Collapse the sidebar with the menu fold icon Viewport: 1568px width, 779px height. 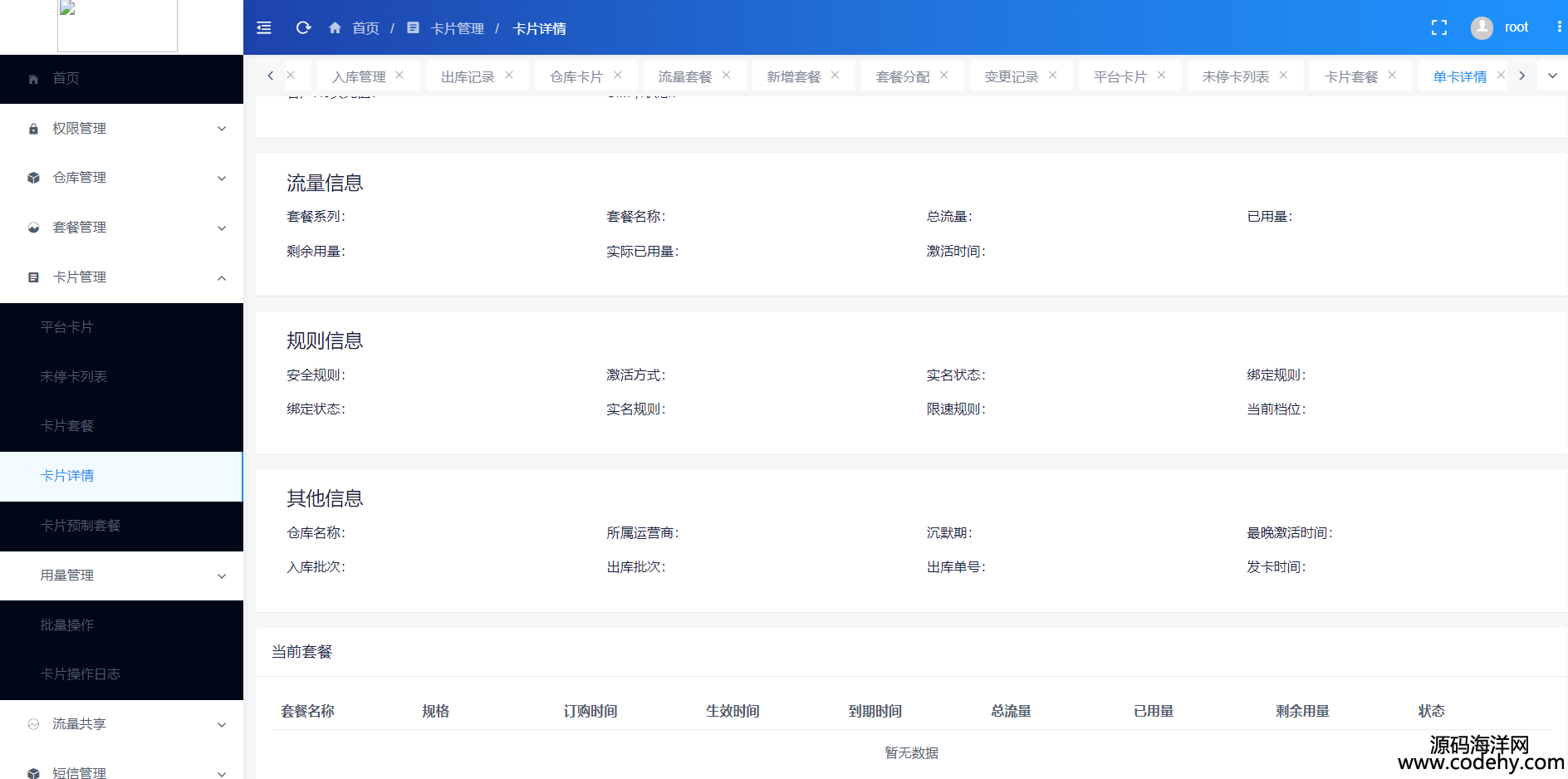[264, 28]
